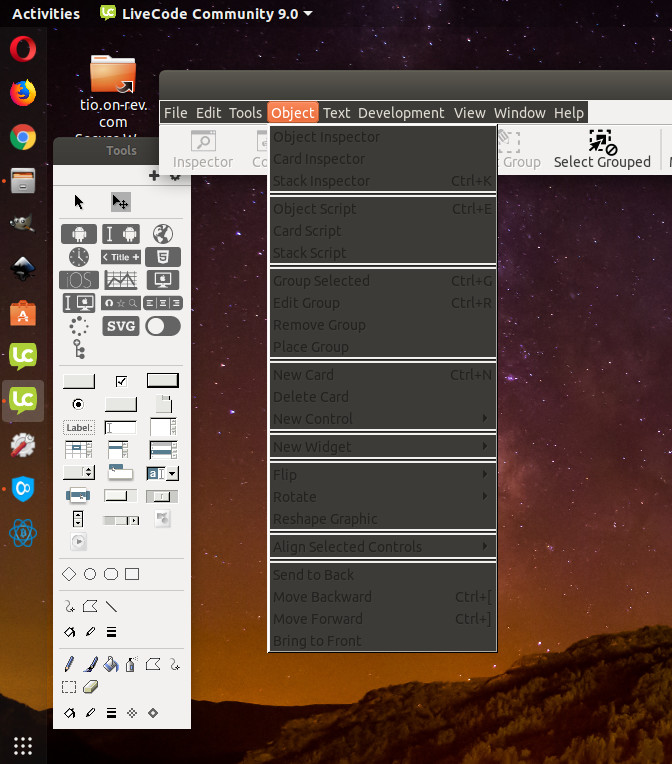Screen dimensions: 672x764
Task: Select the blue paint Bucket tool
Action: [111, 664]
